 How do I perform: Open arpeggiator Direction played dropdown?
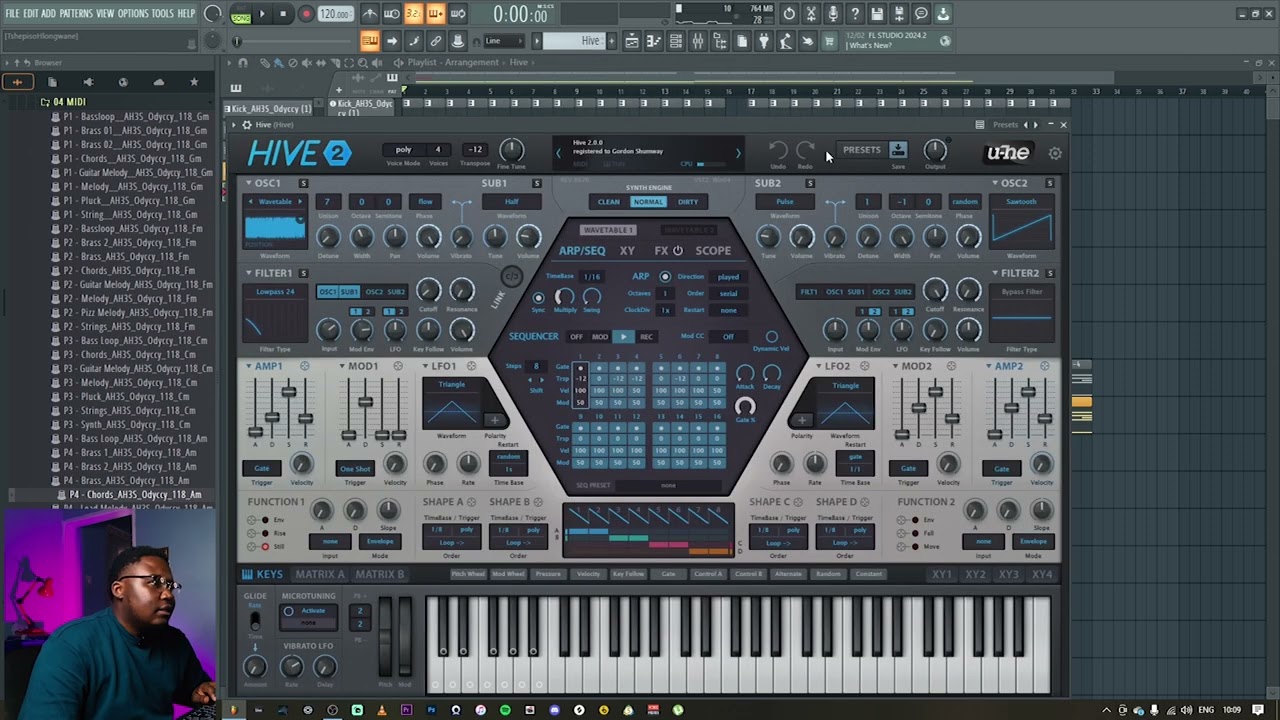tap(728, 277)
